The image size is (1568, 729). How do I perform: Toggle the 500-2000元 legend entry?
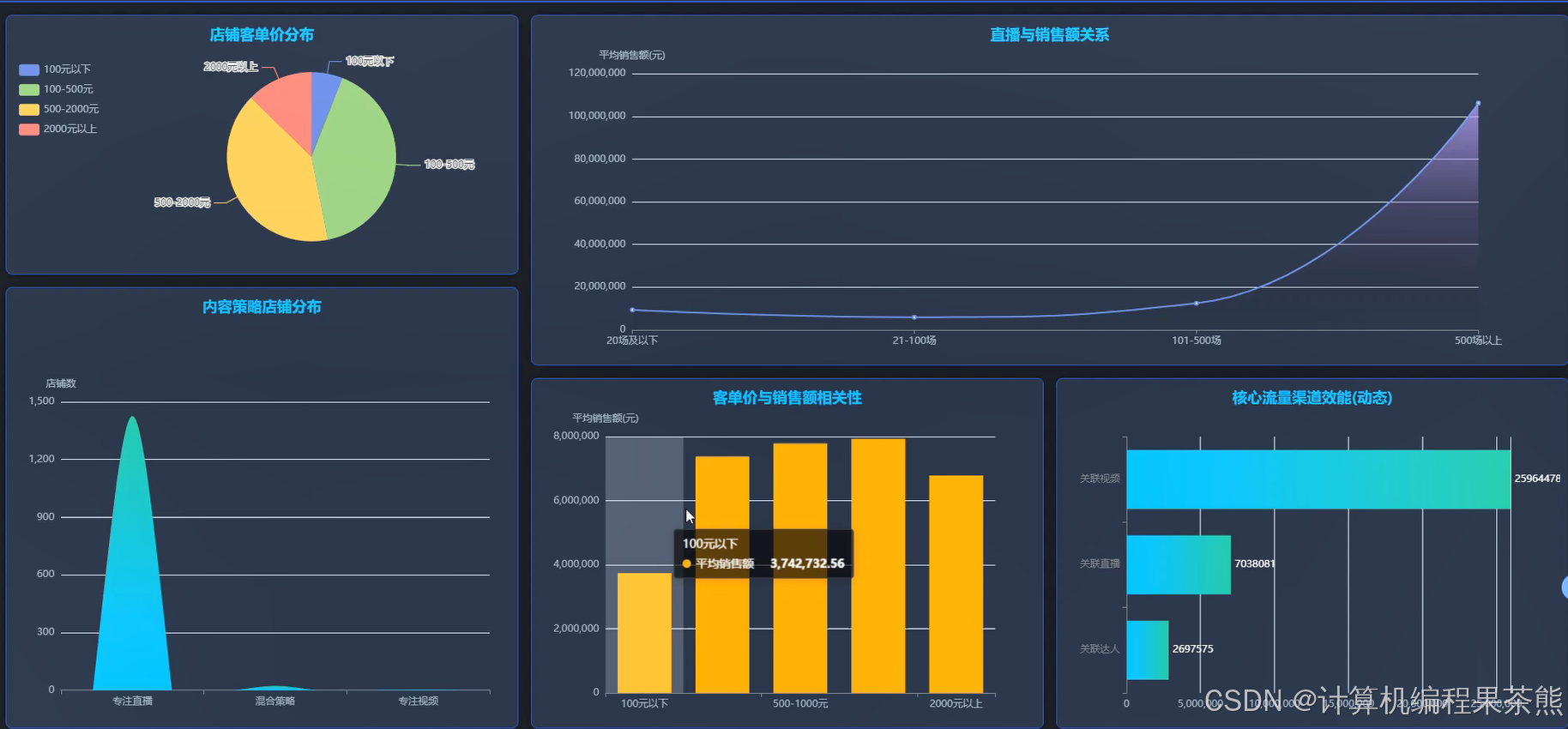(x=59, y=109)
